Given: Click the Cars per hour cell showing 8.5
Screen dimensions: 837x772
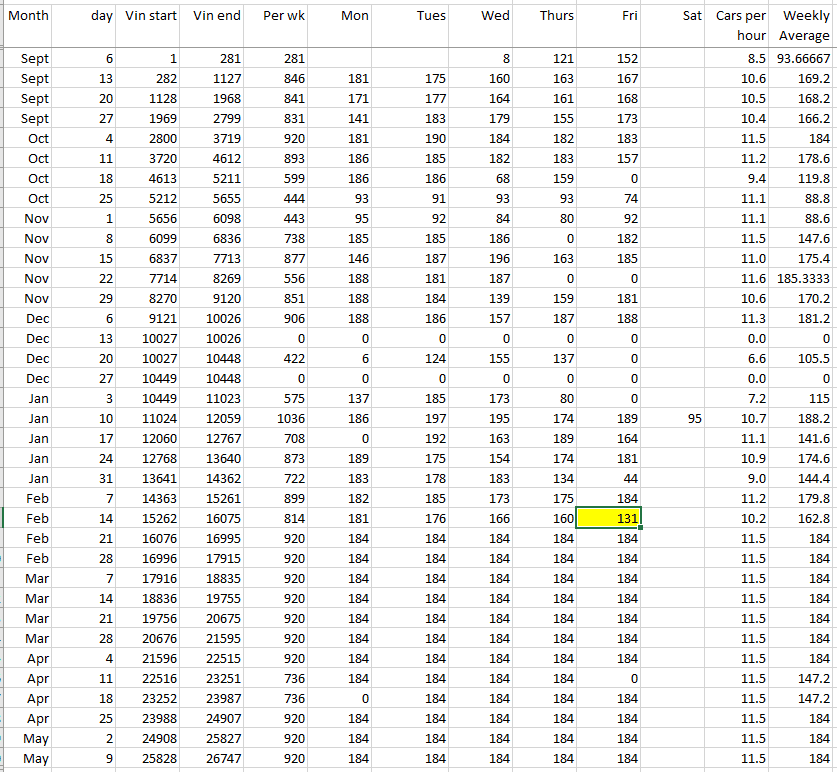Looking at the screenshot, I should click(740, 59).
